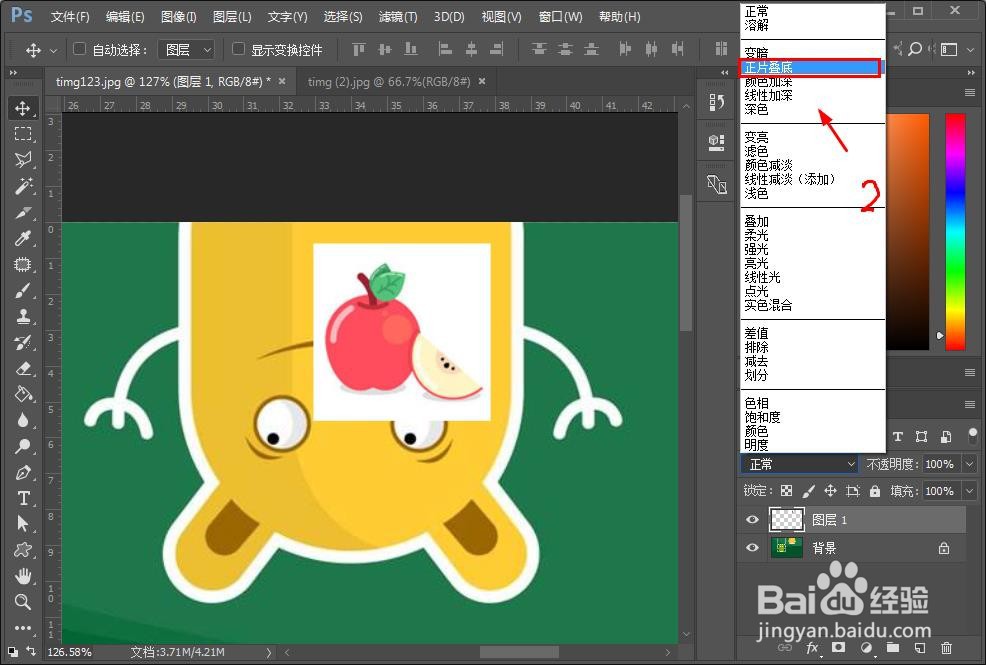This screenshot has height=665, width=986.
Task: Swap foreground and background colors
Action: 30,651
